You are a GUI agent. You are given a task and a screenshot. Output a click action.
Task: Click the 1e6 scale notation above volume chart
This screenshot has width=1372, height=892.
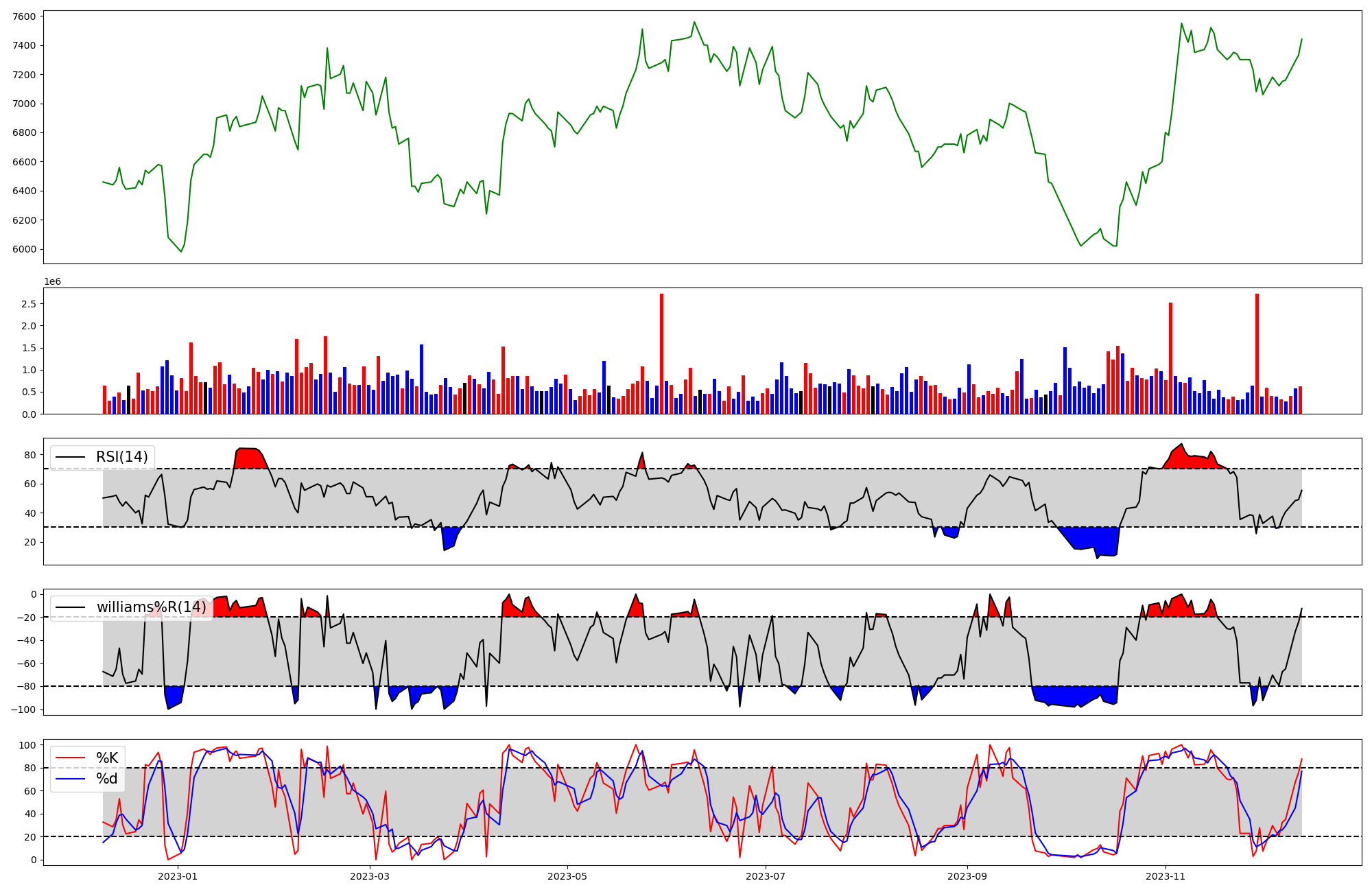[x=53, y=282]
